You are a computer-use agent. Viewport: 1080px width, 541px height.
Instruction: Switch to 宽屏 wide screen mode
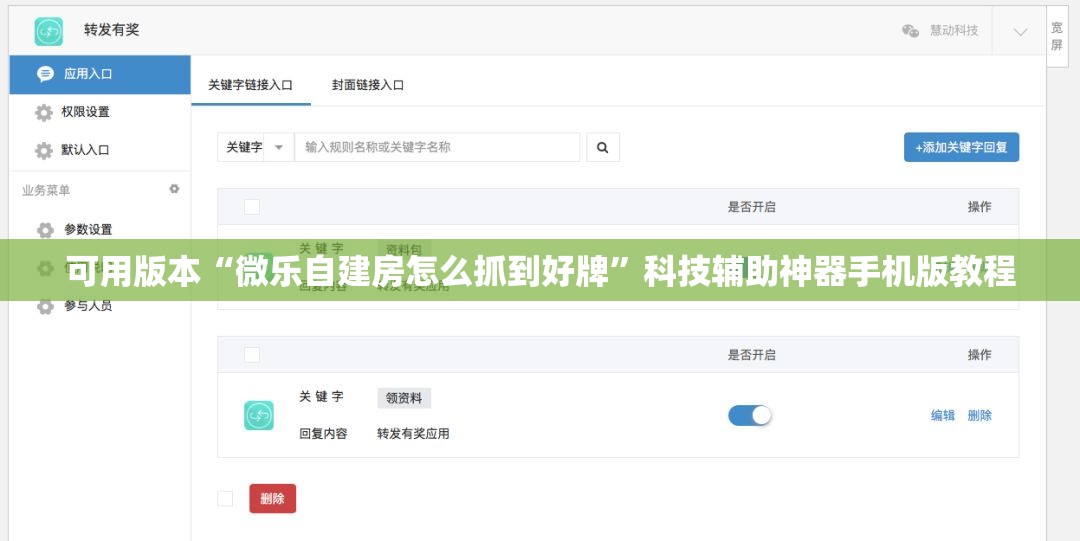[x=1057, y=37]
